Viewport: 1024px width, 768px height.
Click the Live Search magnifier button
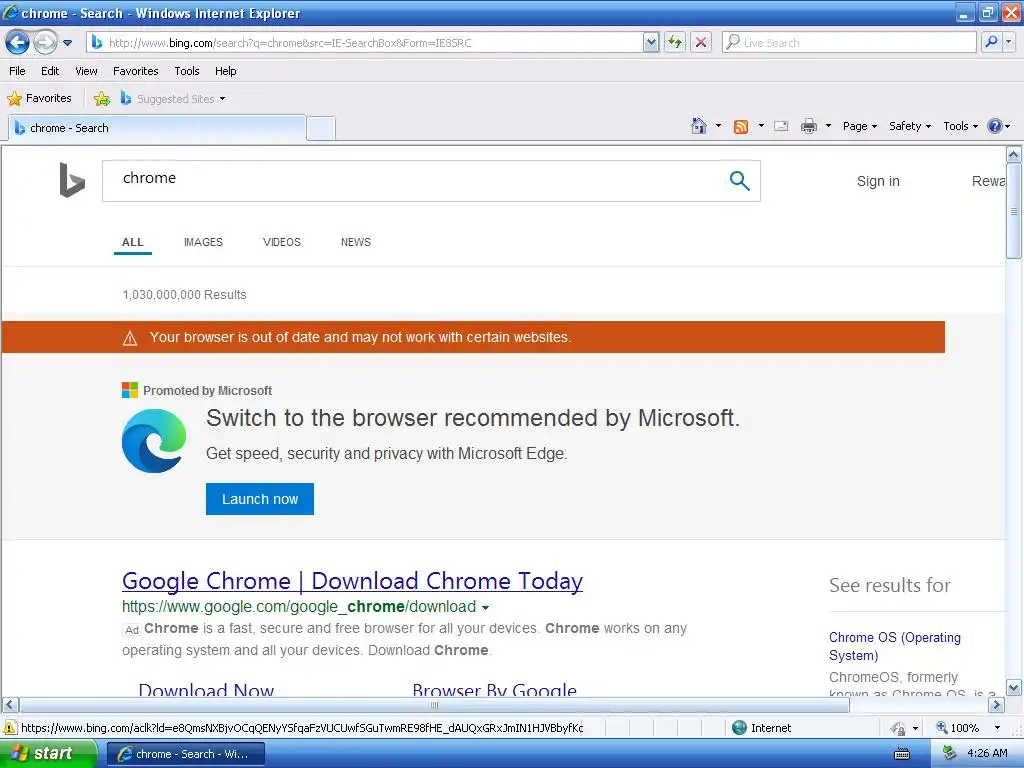point(991,42)
